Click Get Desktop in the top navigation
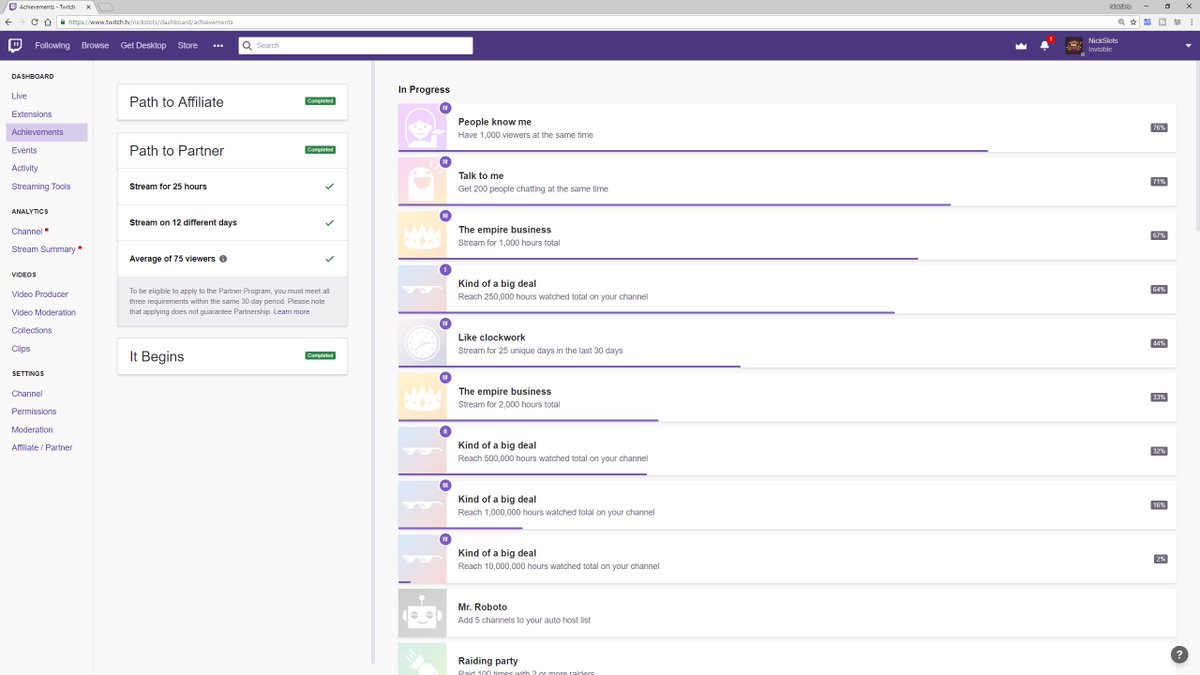1200x675 pixels. click(143, 46)
